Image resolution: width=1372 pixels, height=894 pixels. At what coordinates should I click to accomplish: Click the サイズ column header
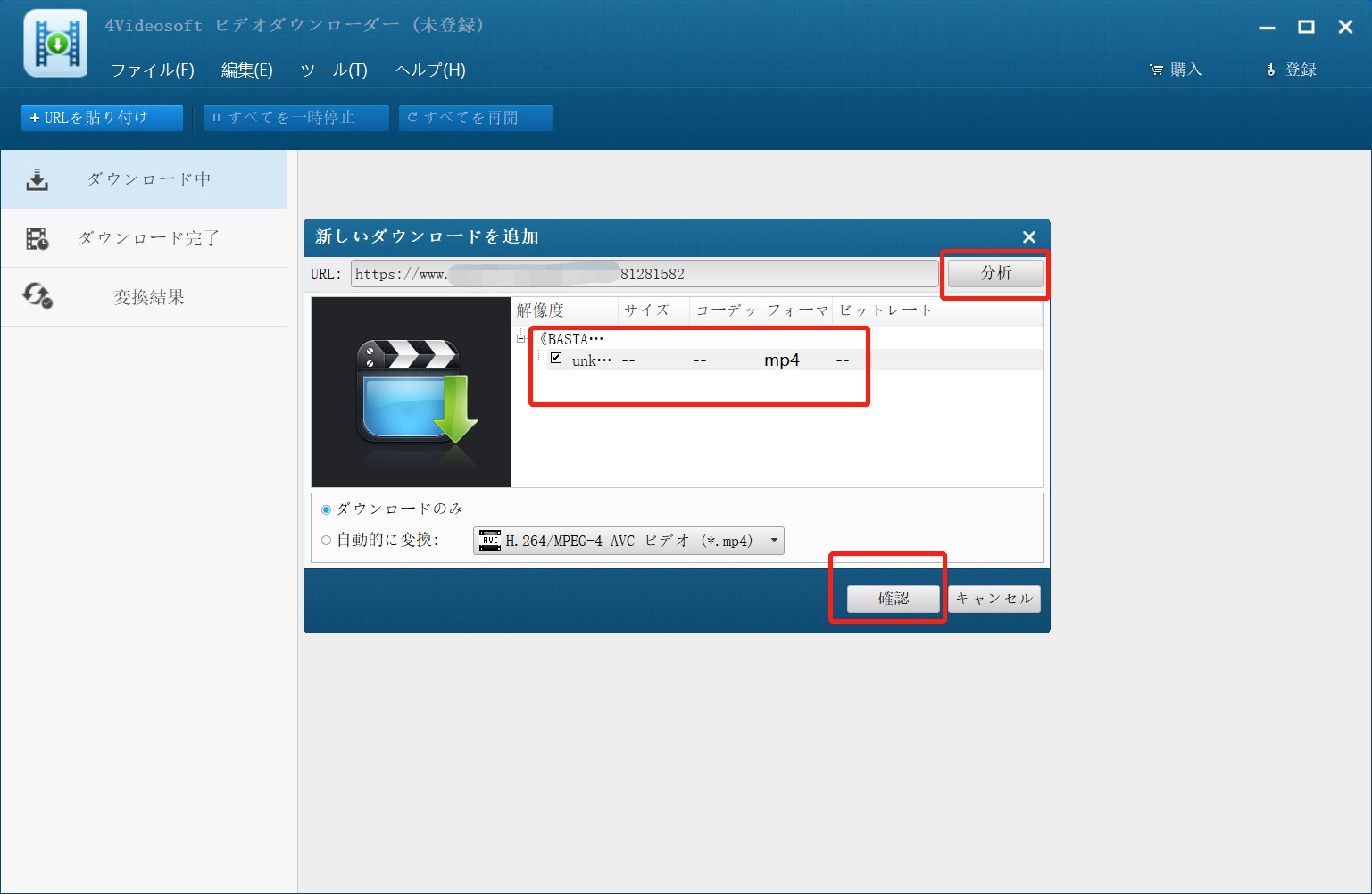pyautogui.click(x=653, y=310)
